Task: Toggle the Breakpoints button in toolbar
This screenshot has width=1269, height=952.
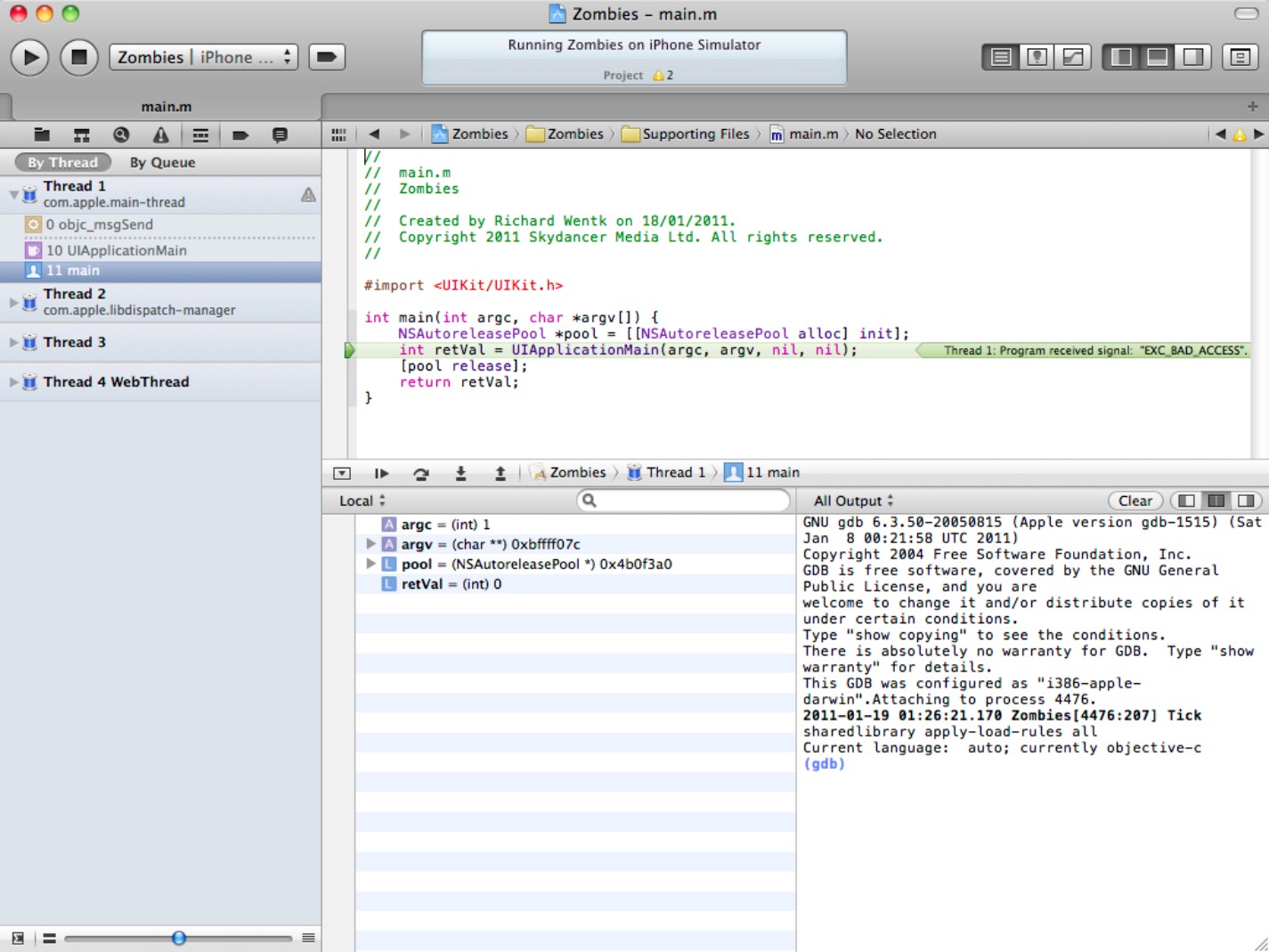Action: coord(327,57)
